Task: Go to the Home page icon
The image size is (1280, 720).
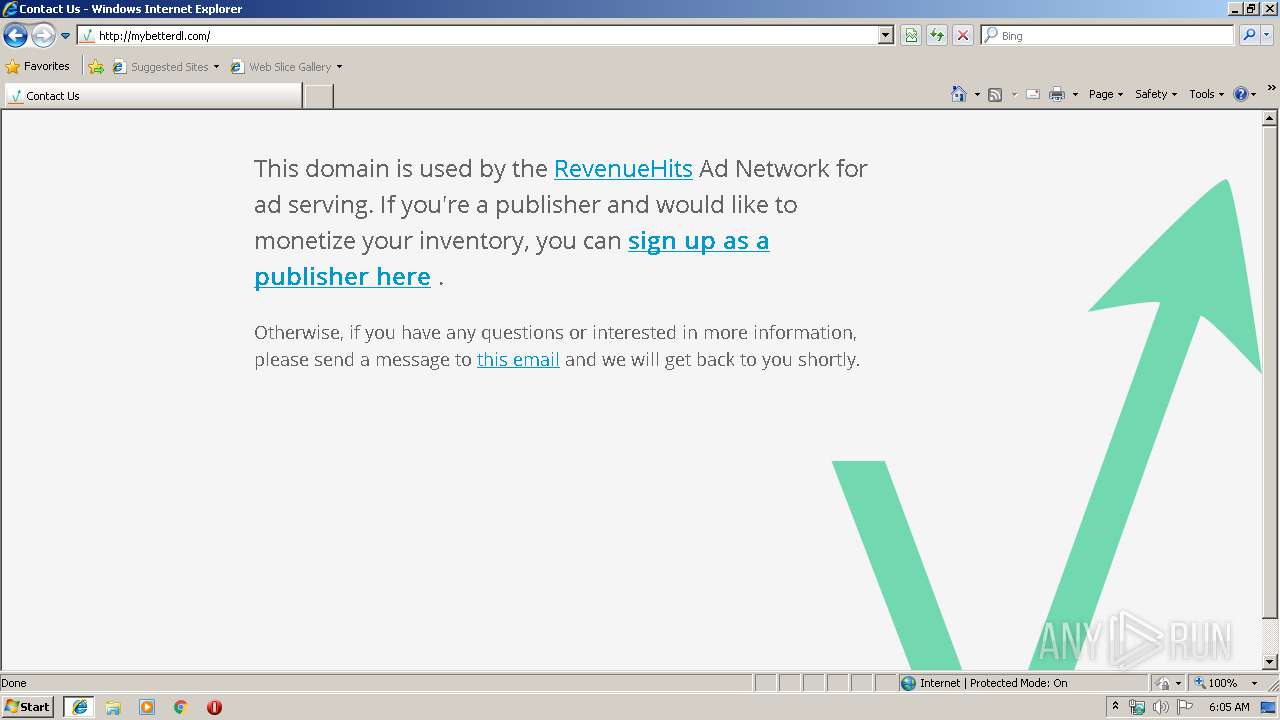Action: tap(958, 94)
